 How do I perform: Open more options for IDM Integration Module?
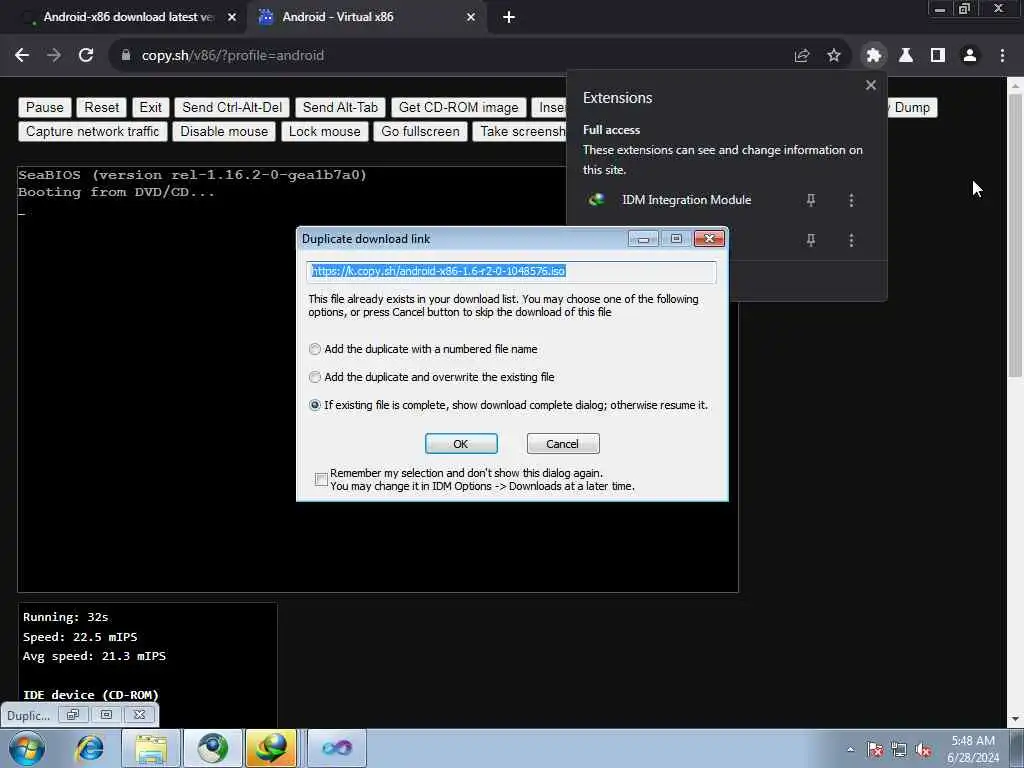[851, 200]
